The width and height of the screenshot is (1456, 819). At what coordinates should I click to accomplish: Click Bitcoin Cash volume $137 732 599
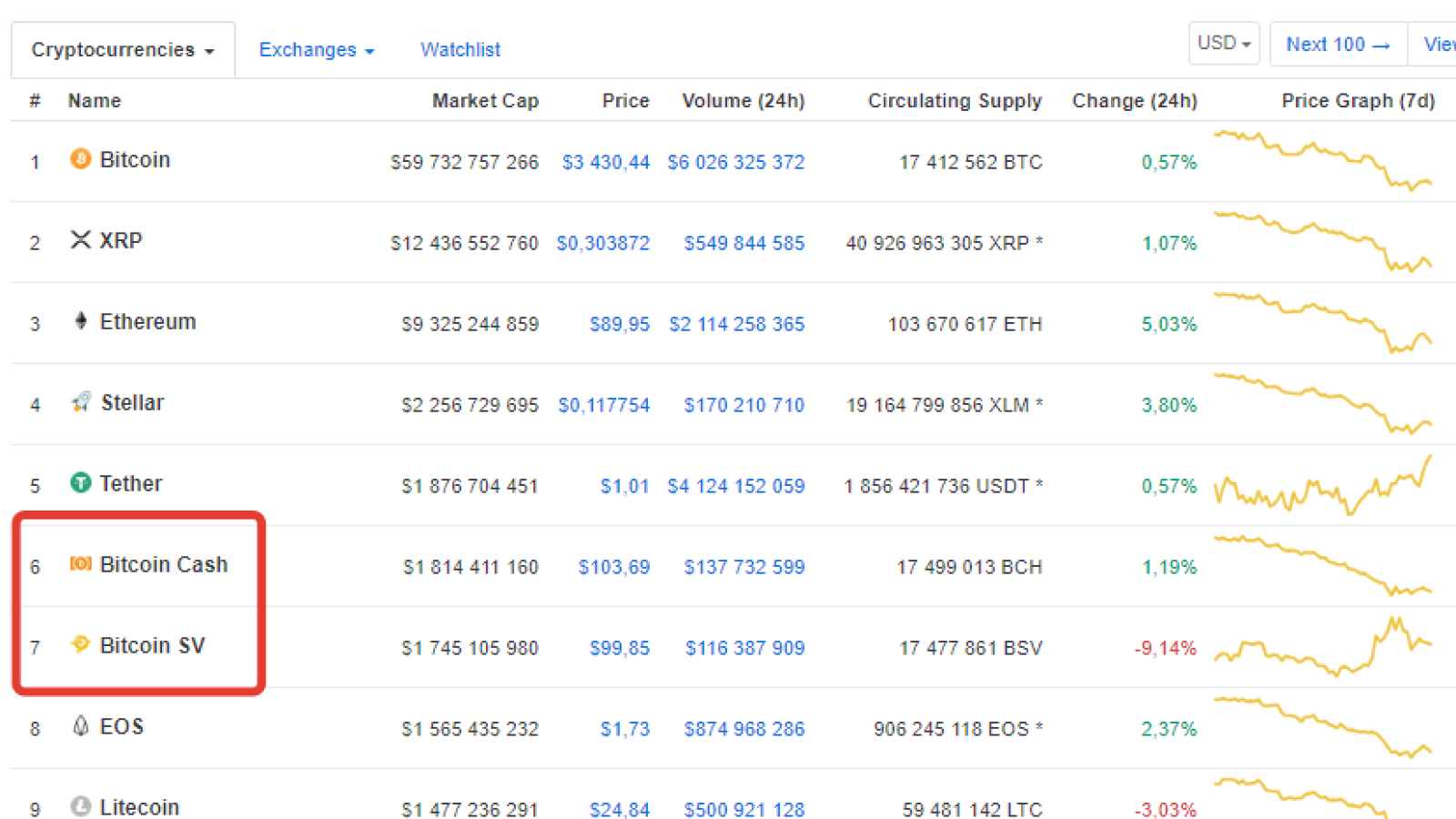(744, 568)
